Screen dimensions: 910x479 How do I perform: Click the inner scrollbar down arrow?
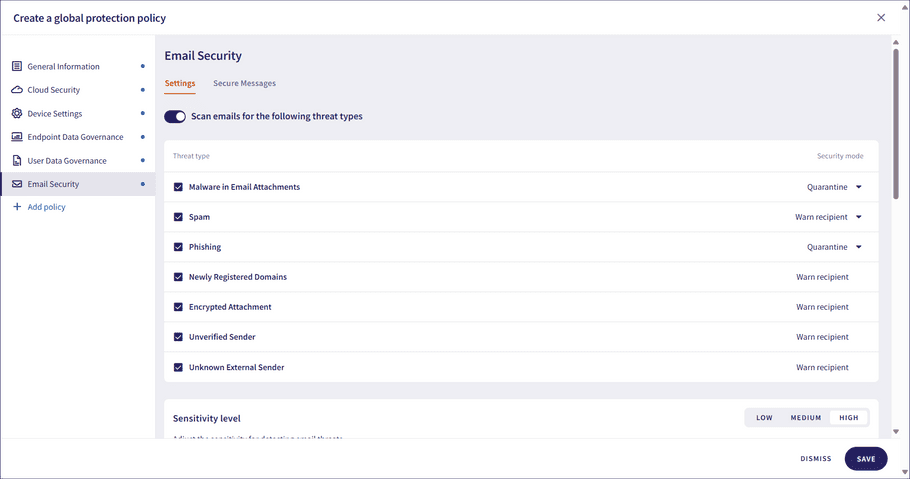[895, 431]
